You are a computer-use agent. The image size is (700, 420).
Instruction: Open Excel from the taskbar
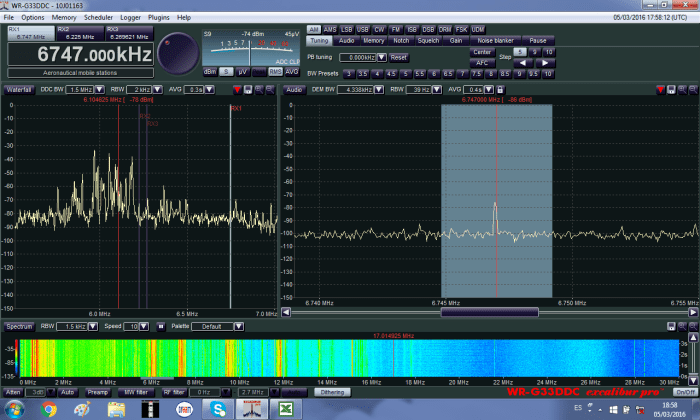point(285,409)
